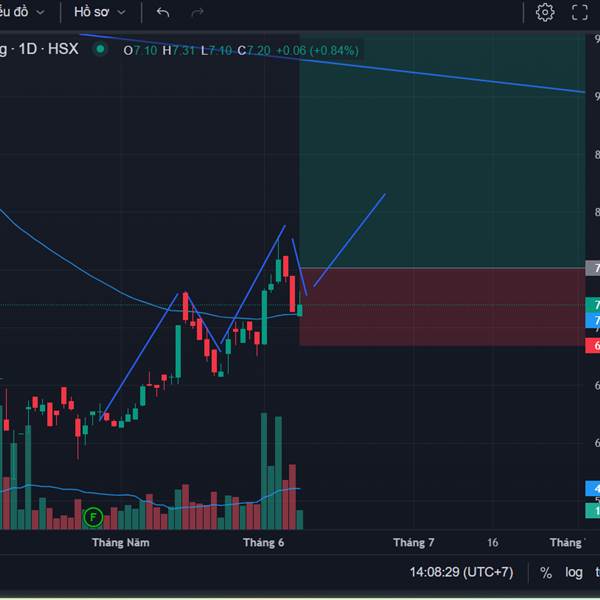Select the long descending blue trendline
Screen dimensions: 600x600
click(333, 63)
